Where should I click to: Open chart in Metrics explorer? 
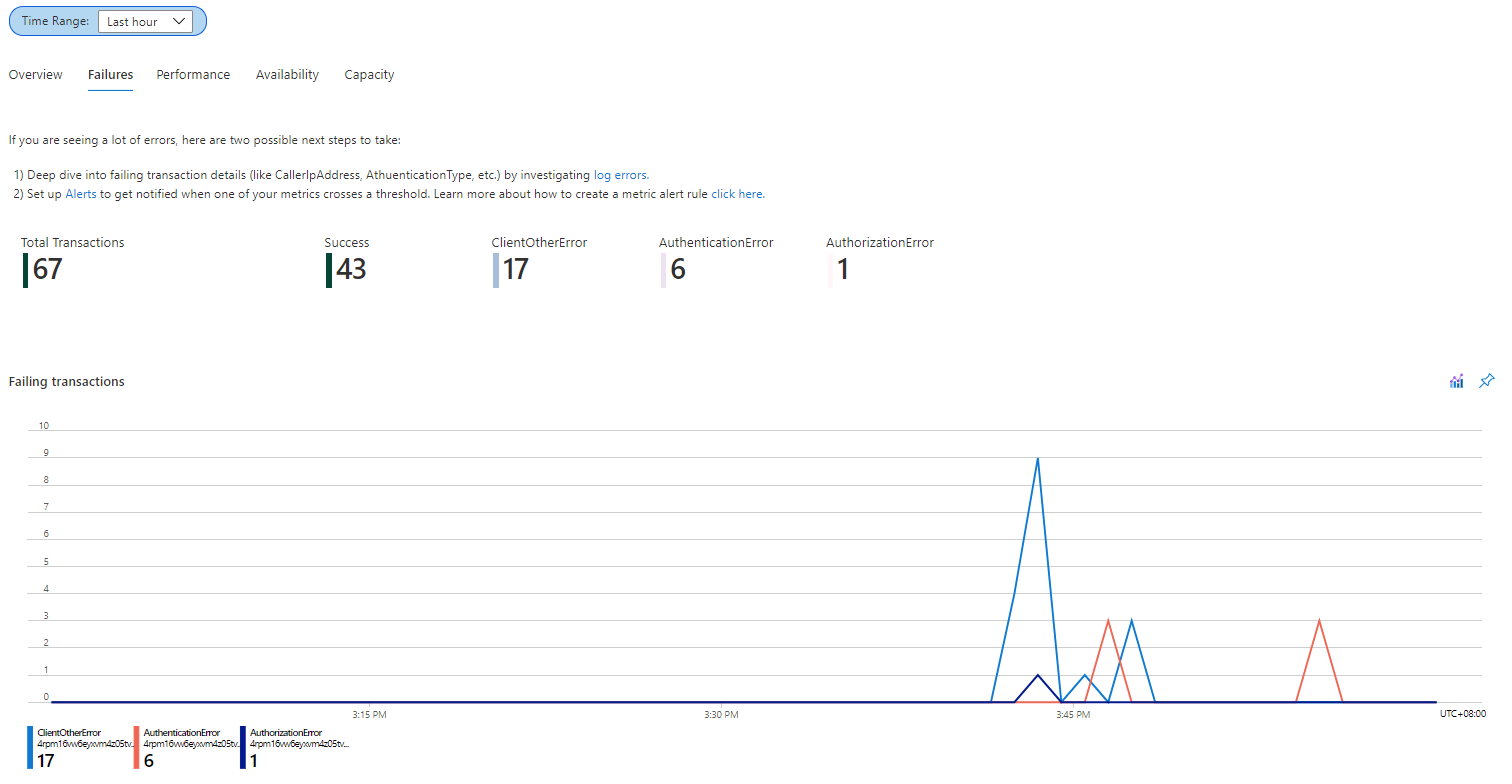coord(1456,381)
